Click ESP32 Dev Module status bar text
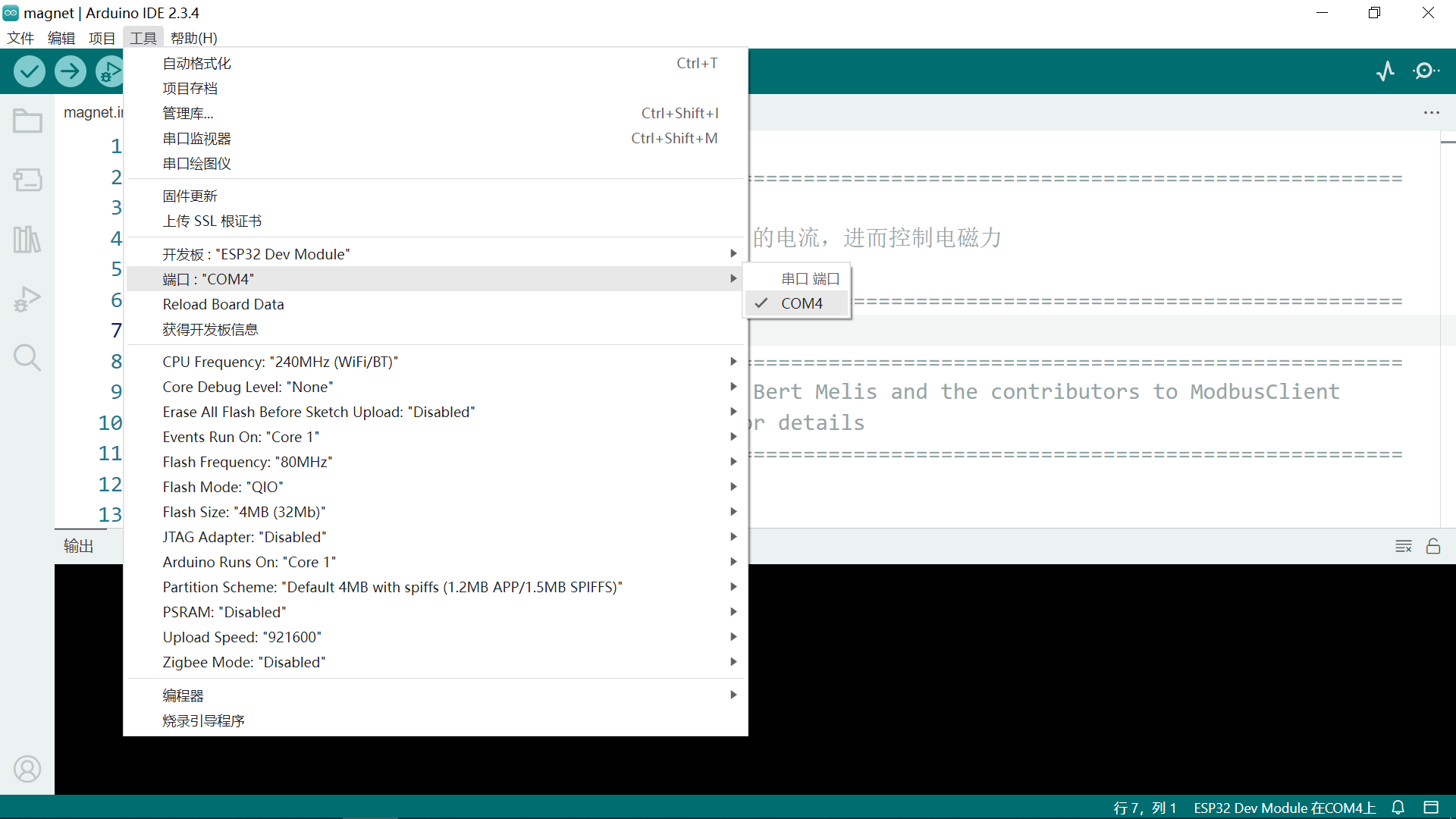The height and width of the screenshot is (819, 1456). pos(1285,808)
